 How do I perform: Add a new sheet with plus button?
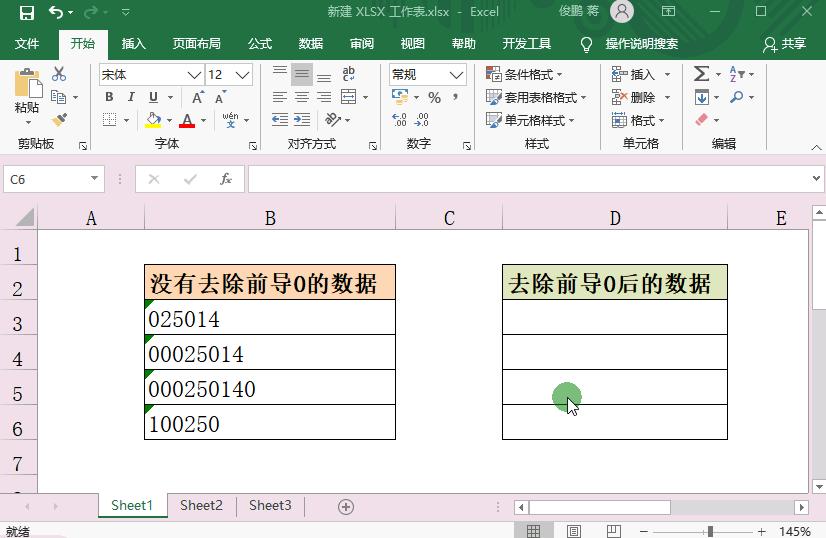point(346,507)
